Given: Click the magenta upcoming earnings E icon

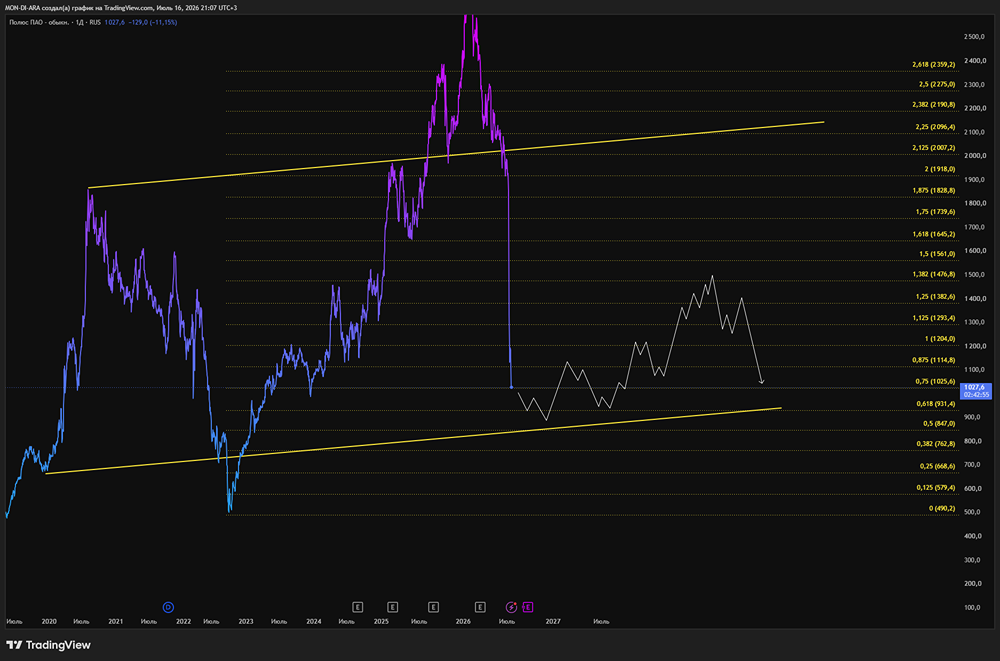Looking at the screenshot, I should coord(528,607).
